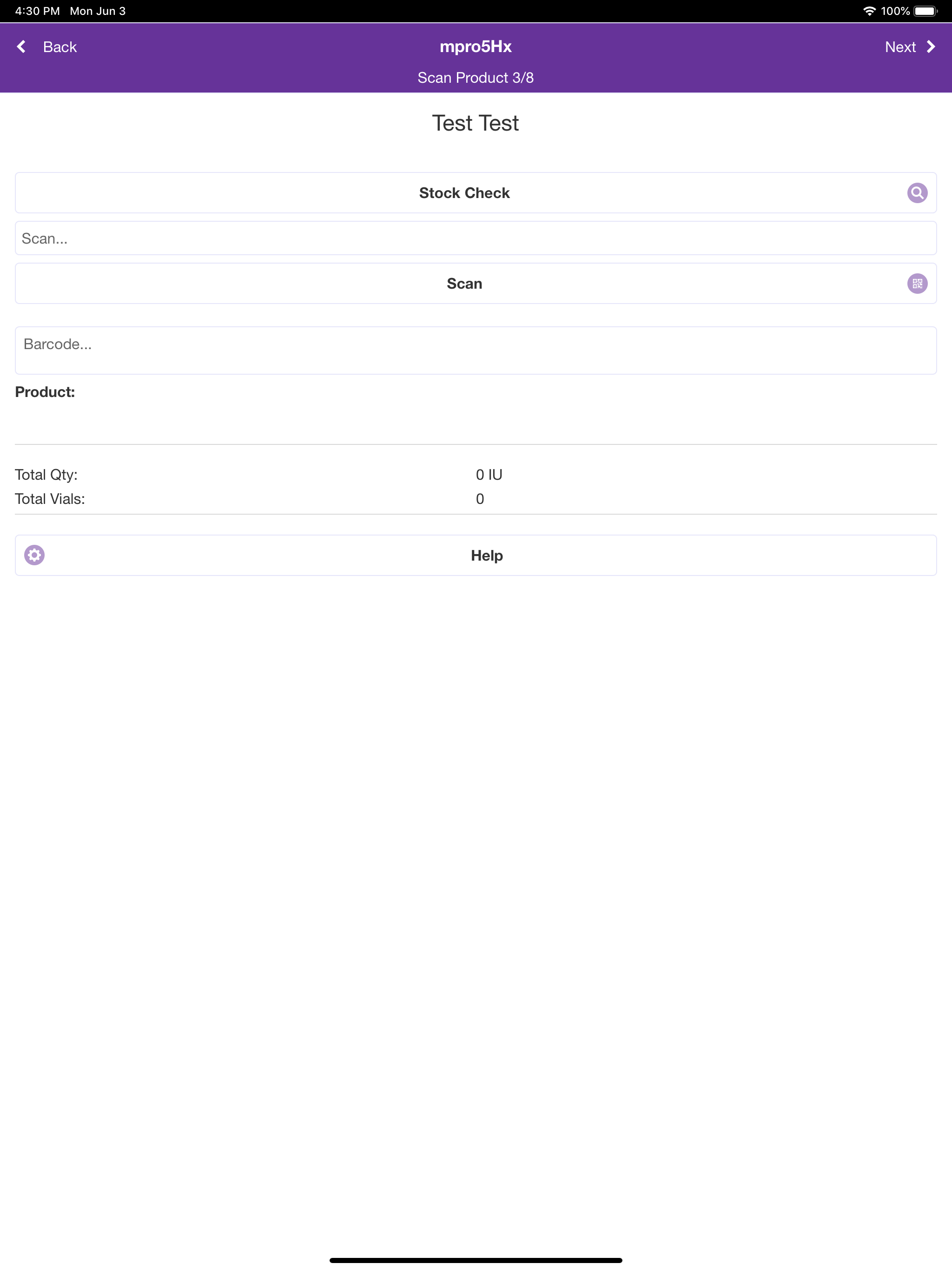The height and width of the screenshot is (1270, 952).
Task: Tap the Total Qty 0 IU value
Action: 489,475
